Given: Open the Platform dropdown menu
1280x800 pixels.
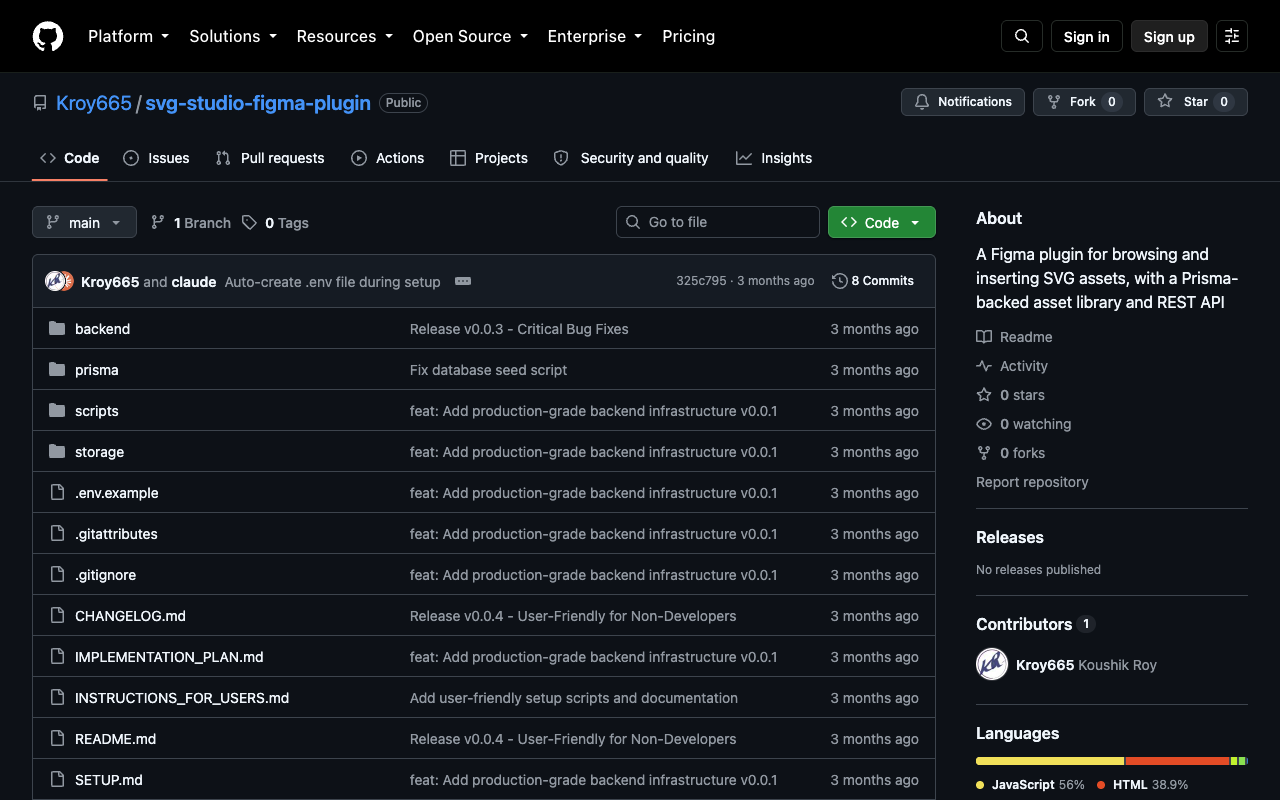Looking at the screenshot, I should (x=129, y=36).
